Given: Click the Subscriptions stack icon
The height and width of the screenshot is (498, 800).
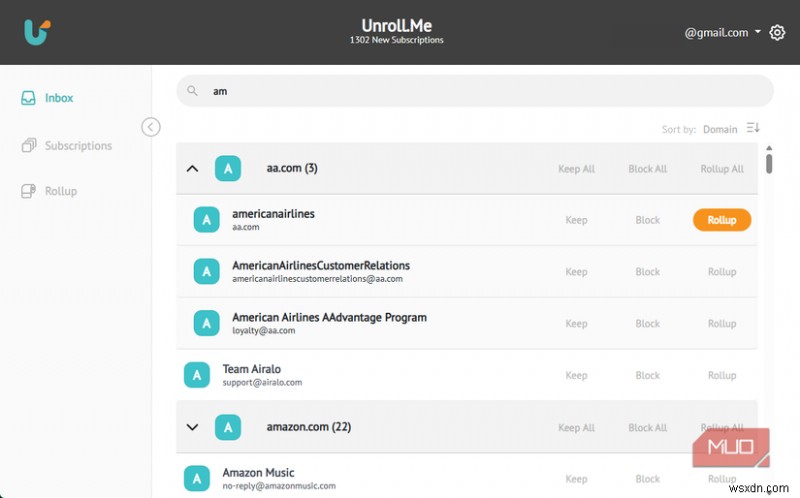Looking at the screenshot, I should [x=29, y=145].
